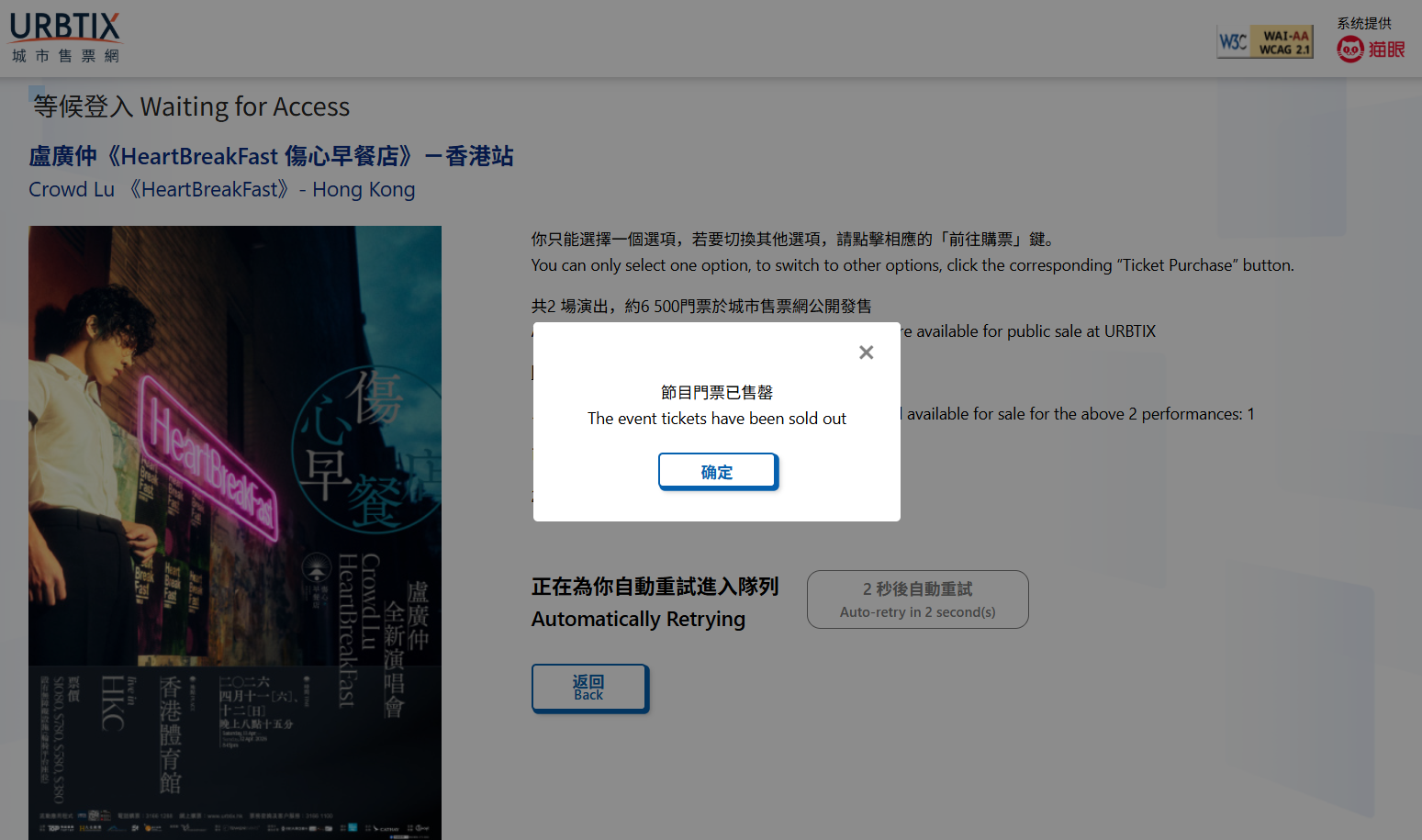Click the 共2場演出 ticket release notice line
The width and height of the screenshot is (1422, 840).
pyautogui.click(x=701, y=307)
